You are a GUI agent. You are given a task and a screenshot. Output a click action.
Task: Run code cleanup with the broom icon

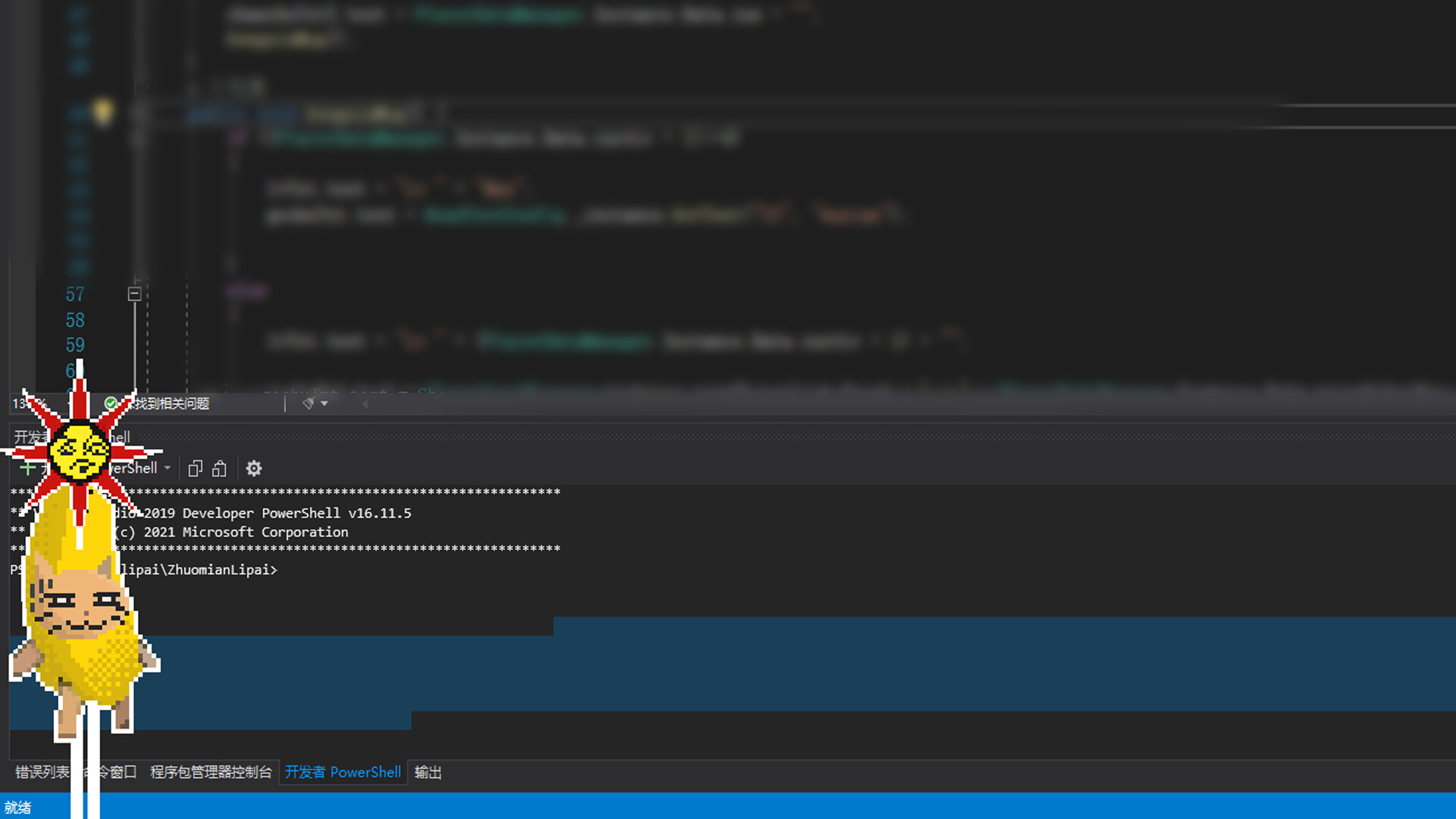click(309, 403)
